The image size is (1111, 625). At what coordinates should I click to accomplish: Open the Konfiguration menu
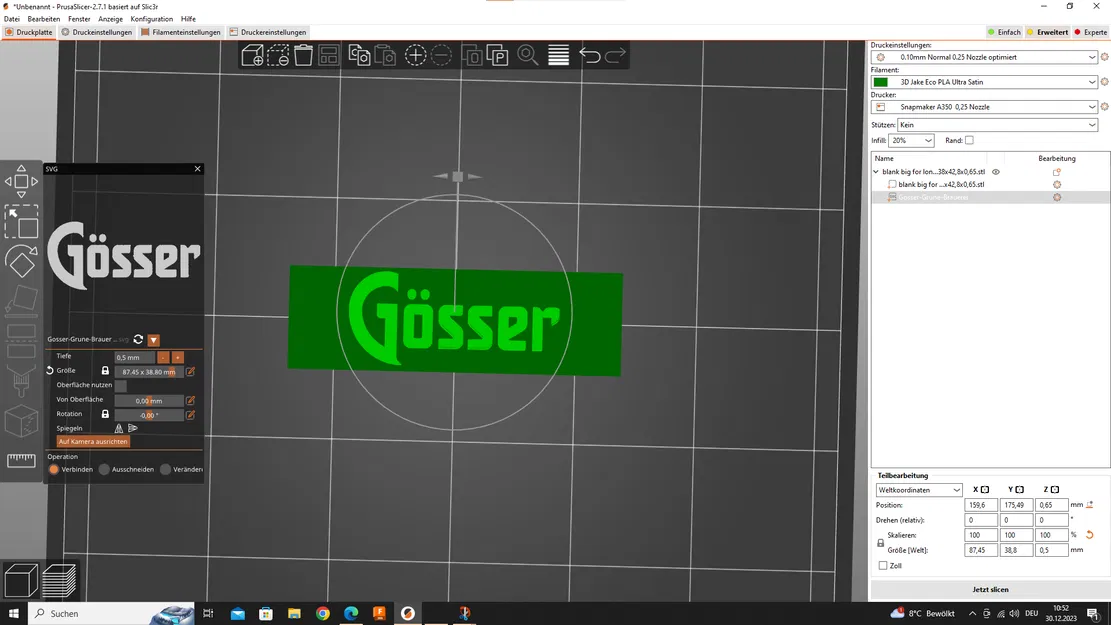click(152, 19)
